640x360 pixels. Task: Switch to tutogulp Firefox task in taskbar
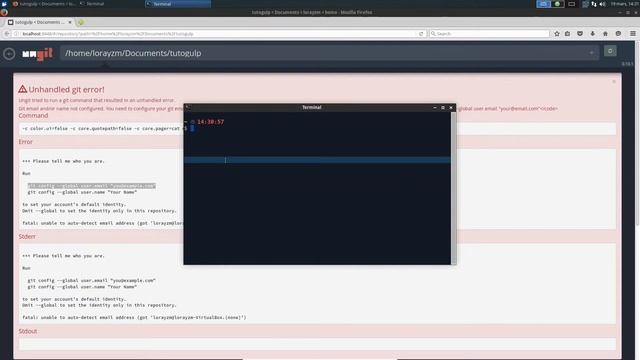44,4
